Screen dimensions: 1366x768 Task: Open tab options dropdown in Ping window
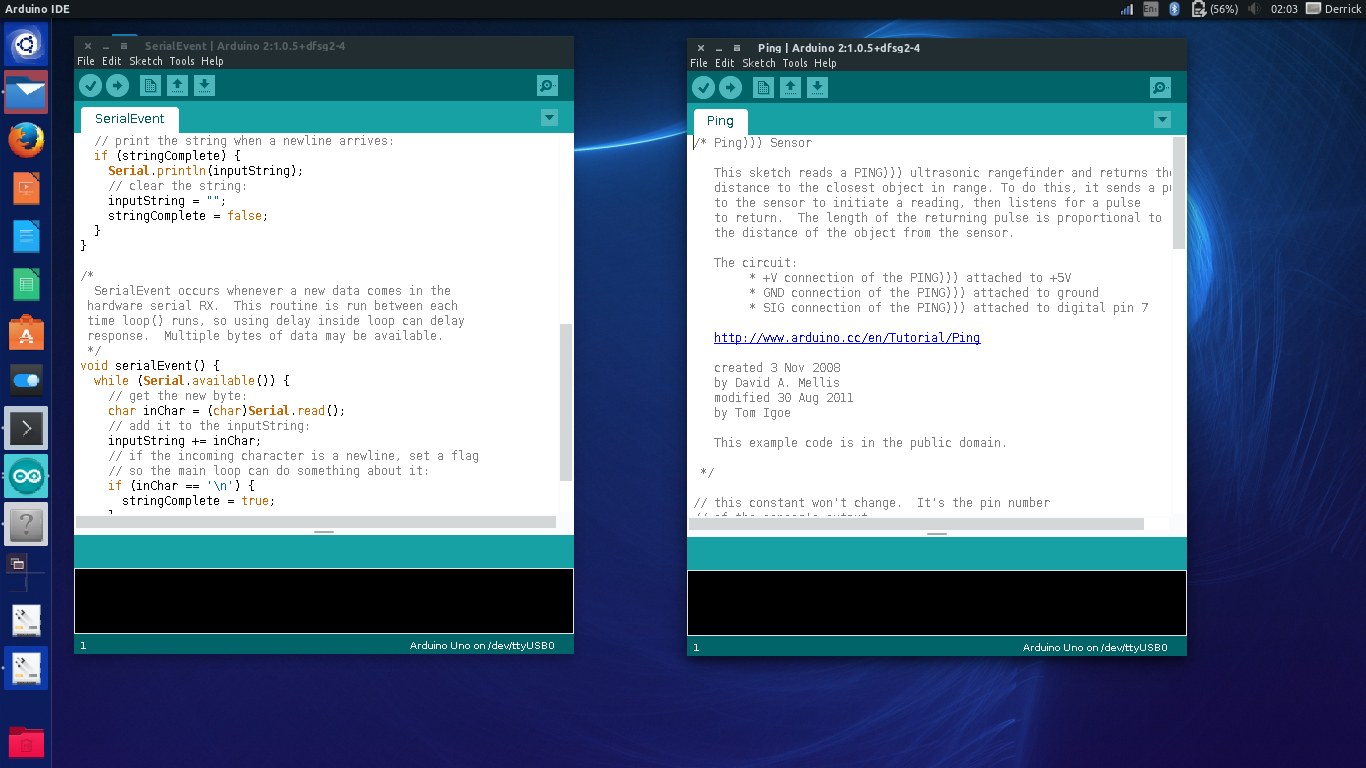tap(1162, 120)
